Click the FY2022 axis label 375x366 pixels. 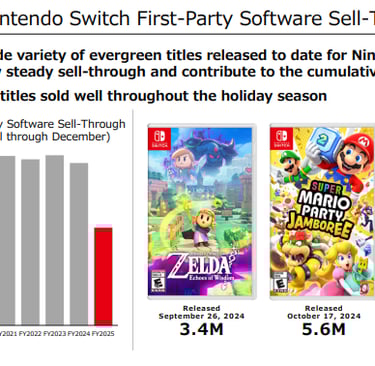pyautogui.click(x=30, y=334)
